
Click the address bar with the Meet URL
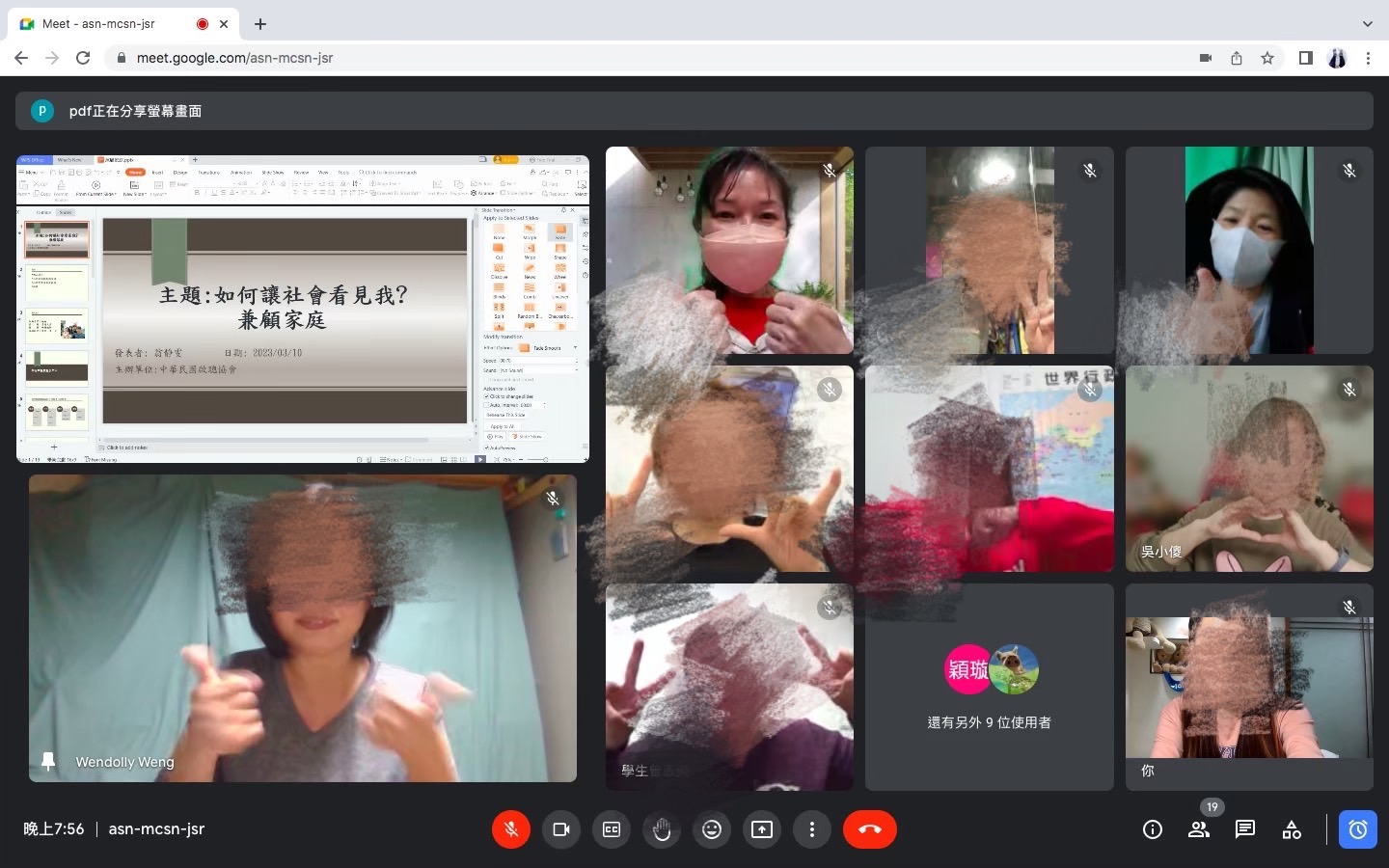pyautogui.click(x=579, y=58)
